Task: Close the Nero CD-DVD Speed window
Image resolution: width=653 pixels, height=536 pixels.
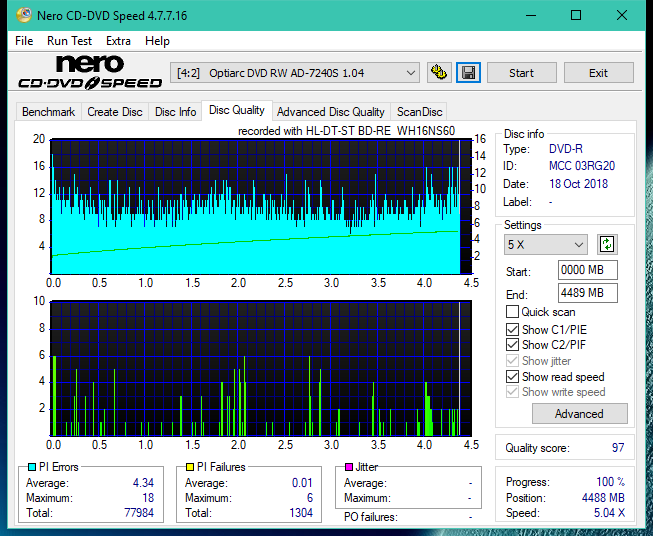Action: pos(622,15)
